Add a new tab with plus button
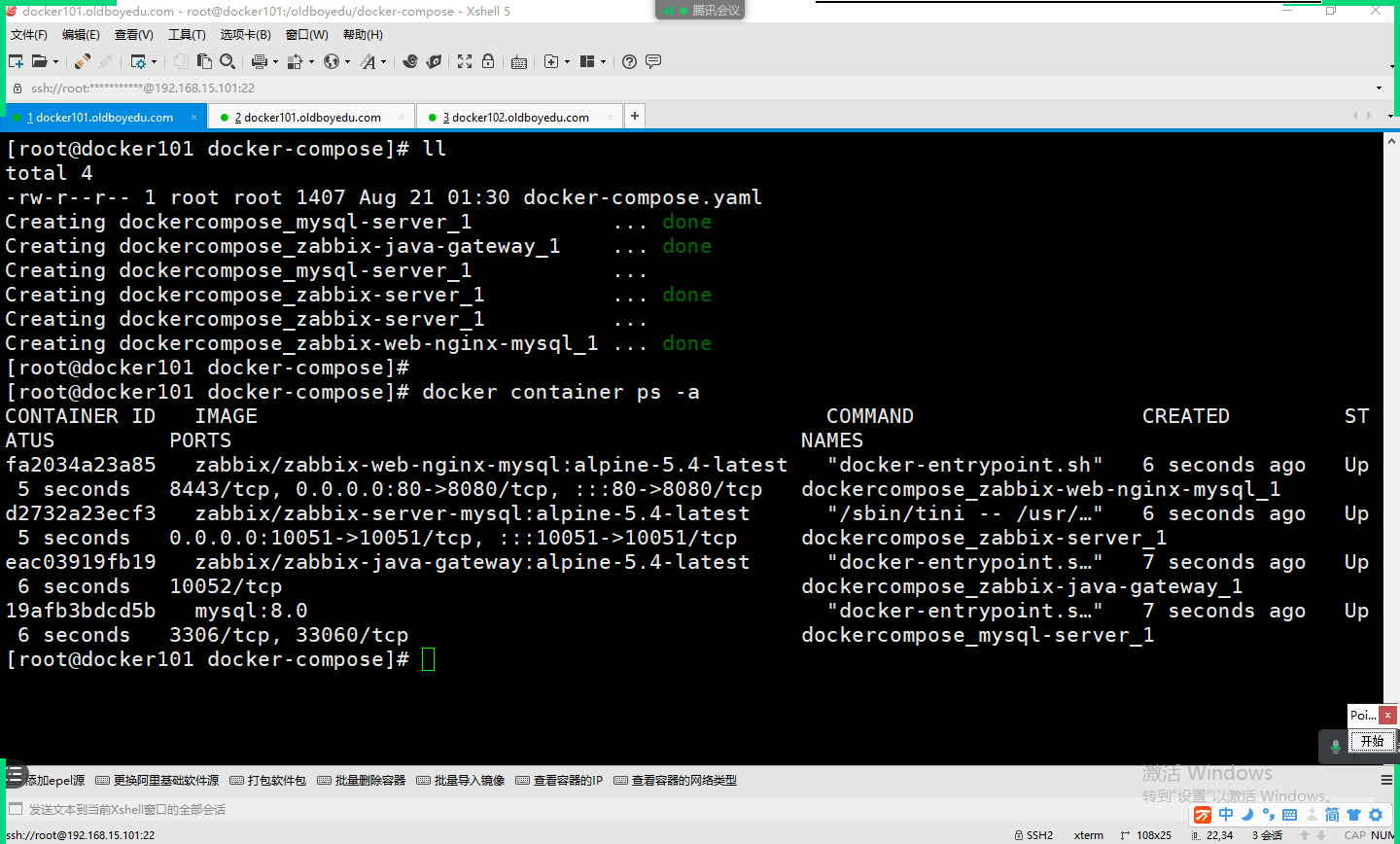Screen dimensions: 1400x844 pos(634,116)
